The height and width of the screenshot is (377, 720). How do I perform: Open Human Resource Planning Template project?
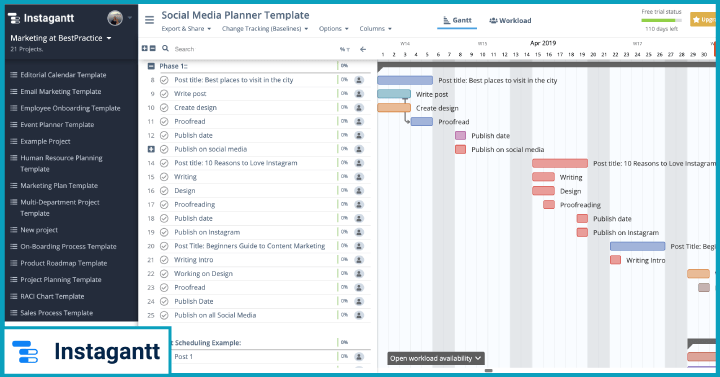tap(61, 163)
